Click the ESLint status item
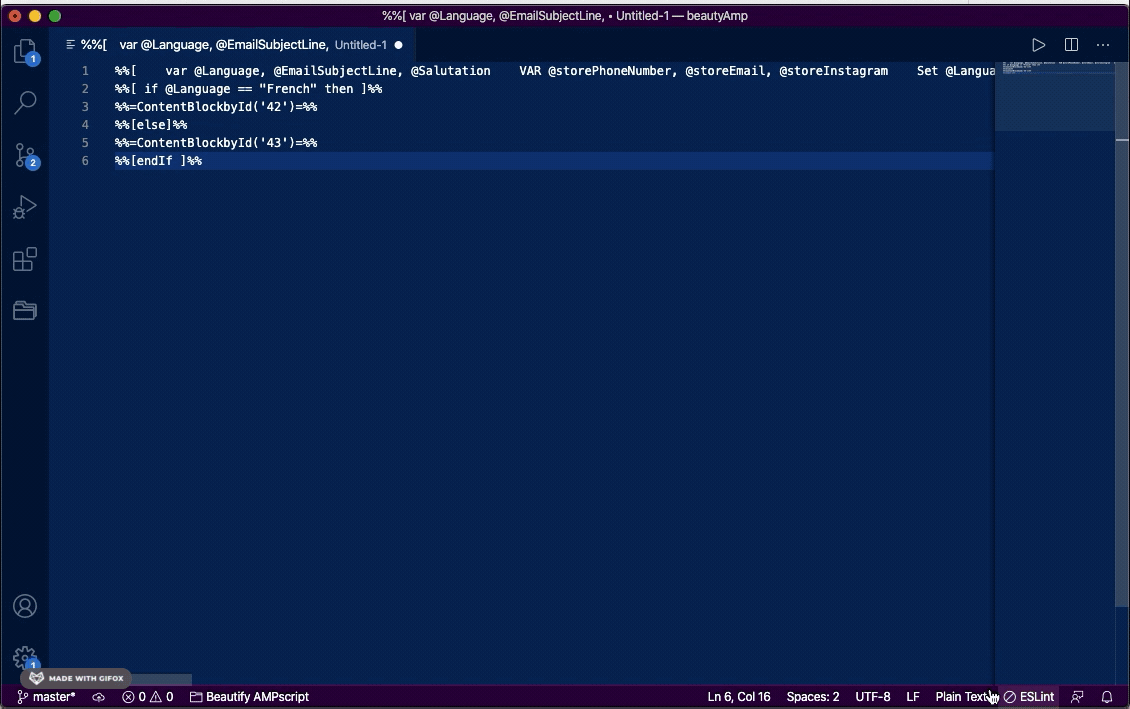 pyautogui.click(x=1029, y=697)
